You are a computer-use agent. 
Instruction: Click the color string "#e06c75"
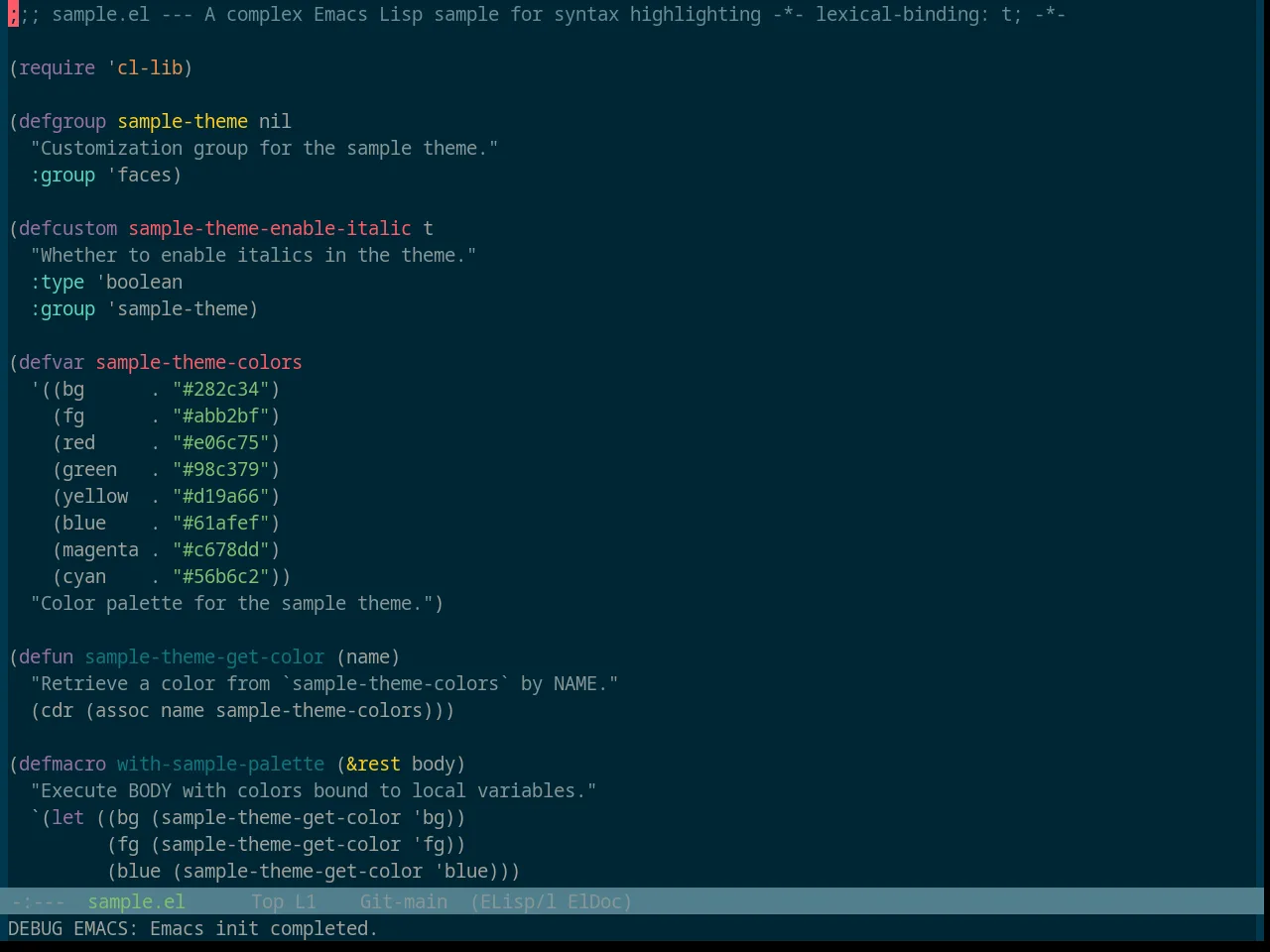point(220,442)
